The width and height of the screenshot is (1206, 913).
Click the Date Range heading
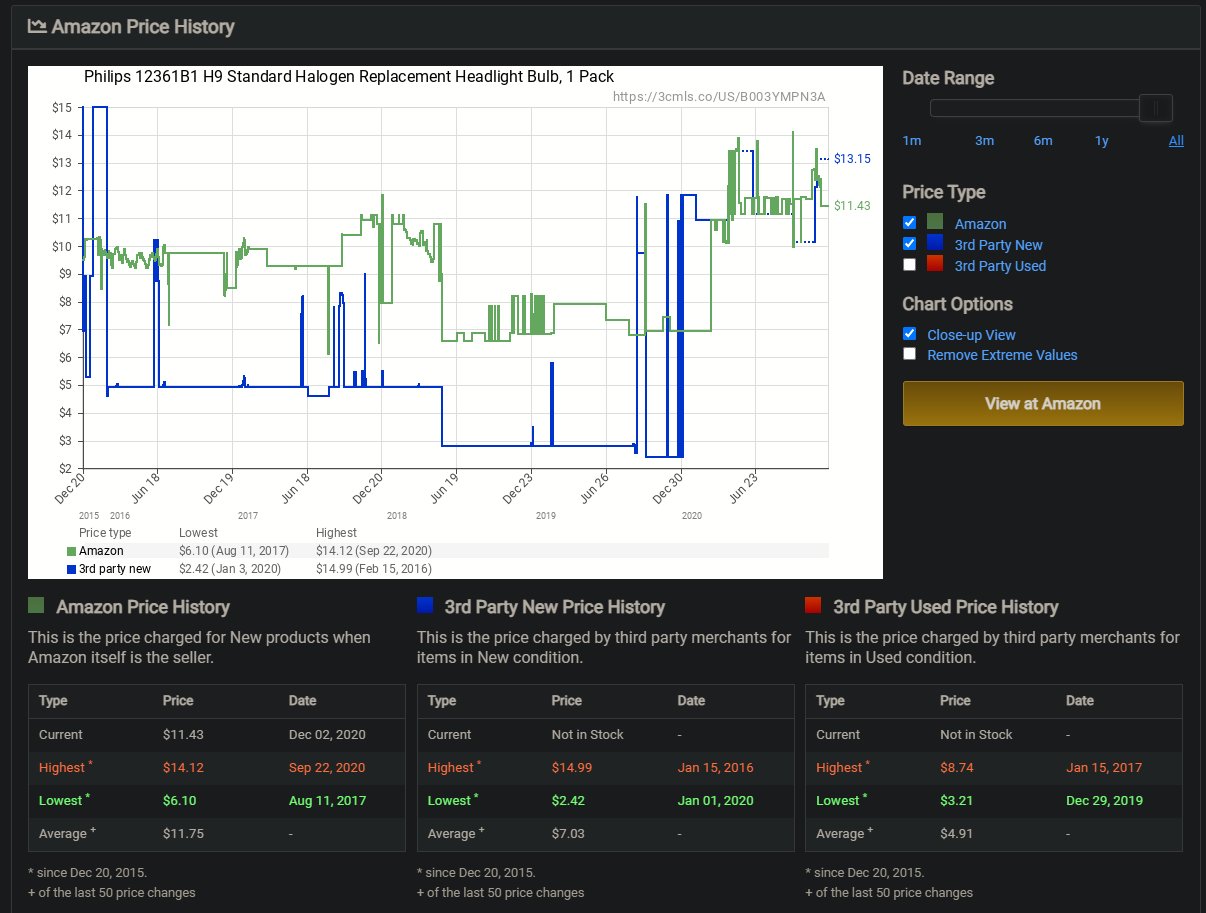pos(948,78)
